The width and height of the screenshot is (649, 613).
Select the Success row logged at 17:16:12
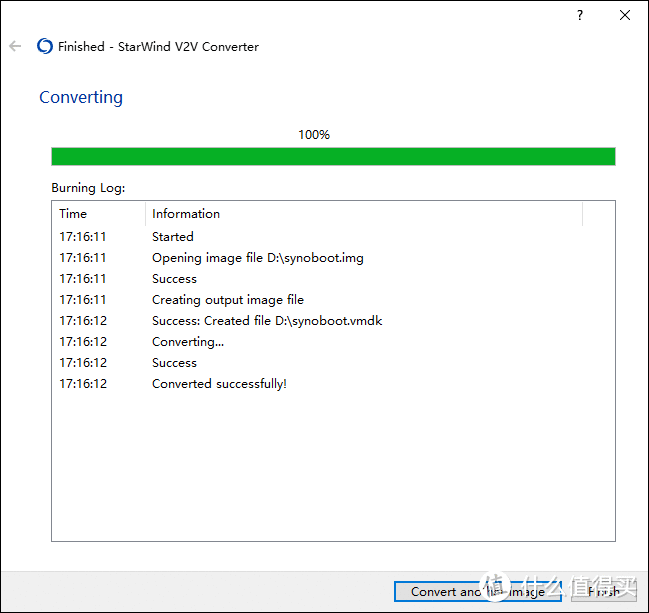(174, 363)
